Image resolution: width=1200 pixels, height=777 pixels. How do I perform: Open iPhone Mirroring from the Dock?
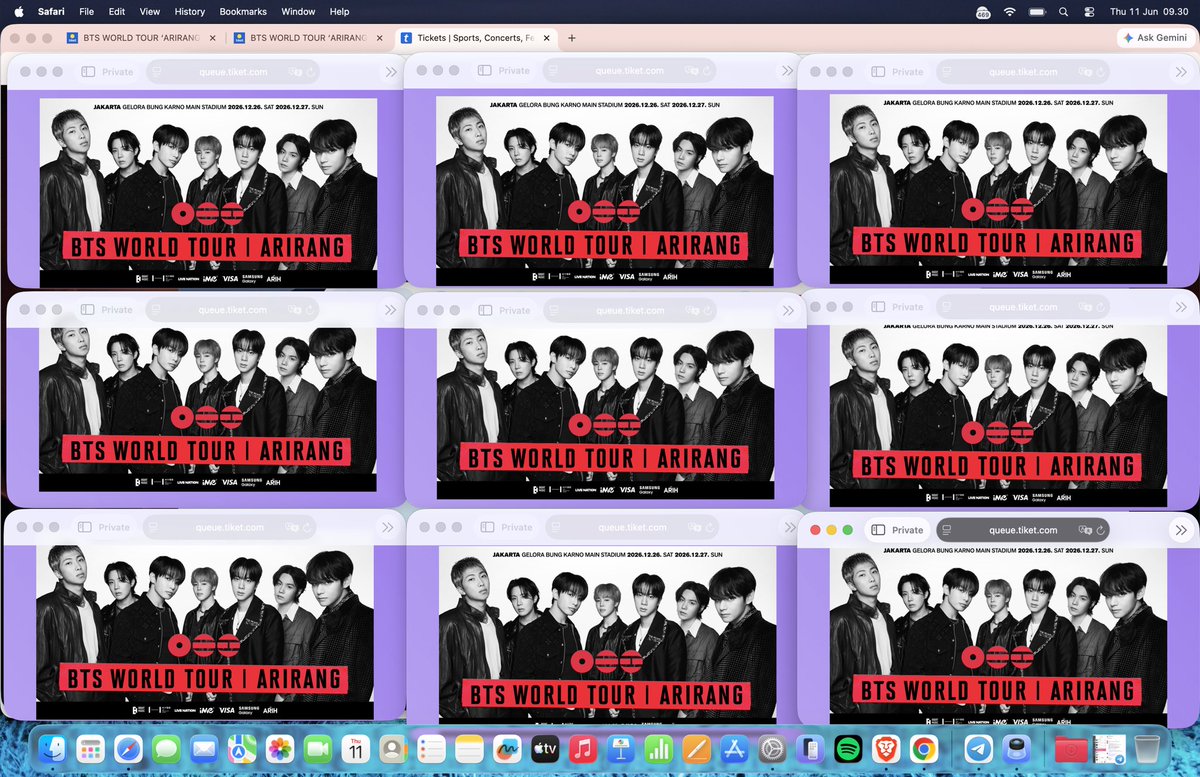pyautogui.click(x=810, y=748)
